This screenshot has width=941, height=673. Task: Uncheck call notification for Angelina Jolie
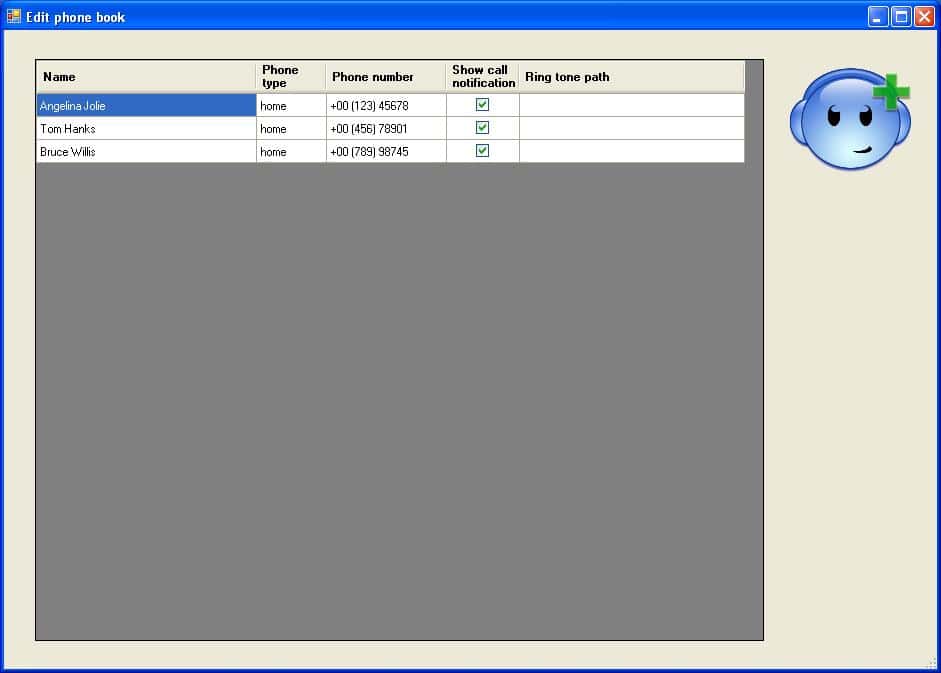point(482,105)
